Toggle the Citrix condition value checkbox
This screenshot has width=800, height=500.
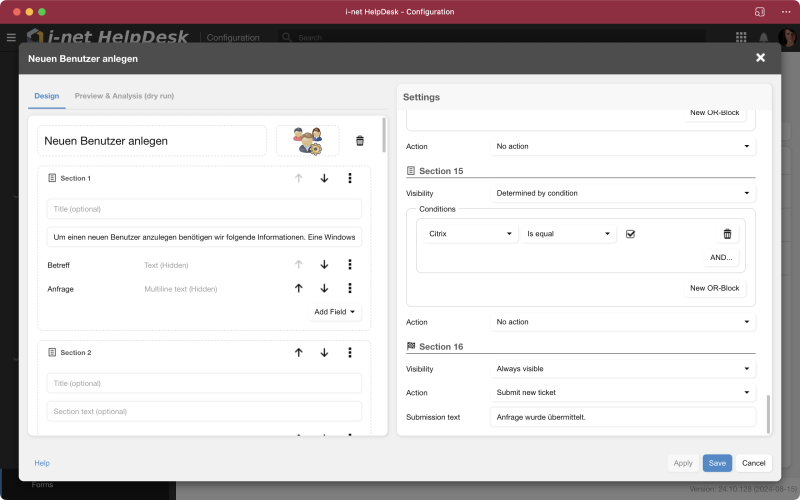(x=630, y=234)
